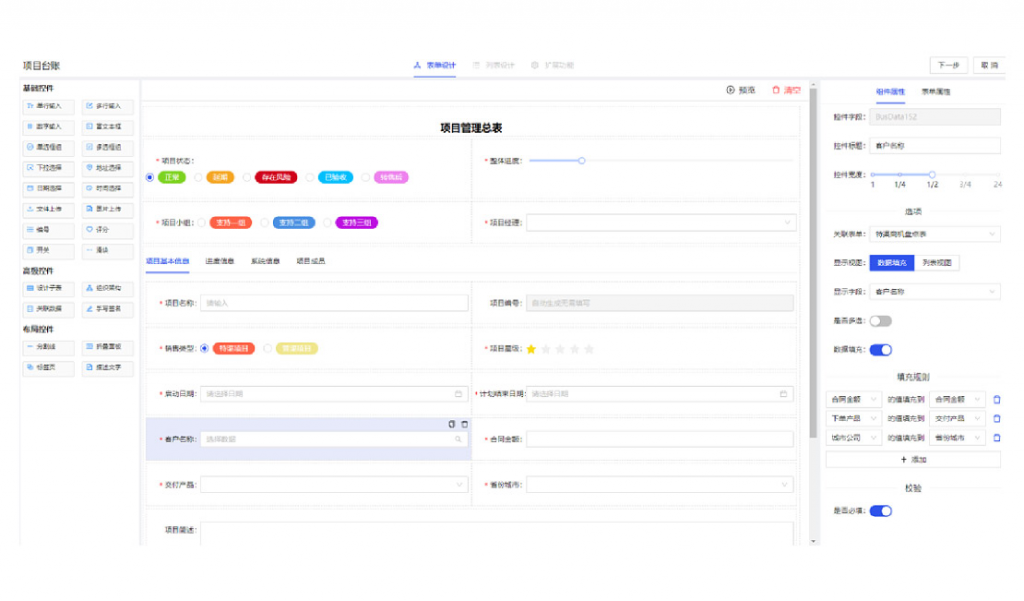This screenshot has height=601, width=1024.
Task: Click the copy icon on 客户名称 field
Action: pos(451,424)
